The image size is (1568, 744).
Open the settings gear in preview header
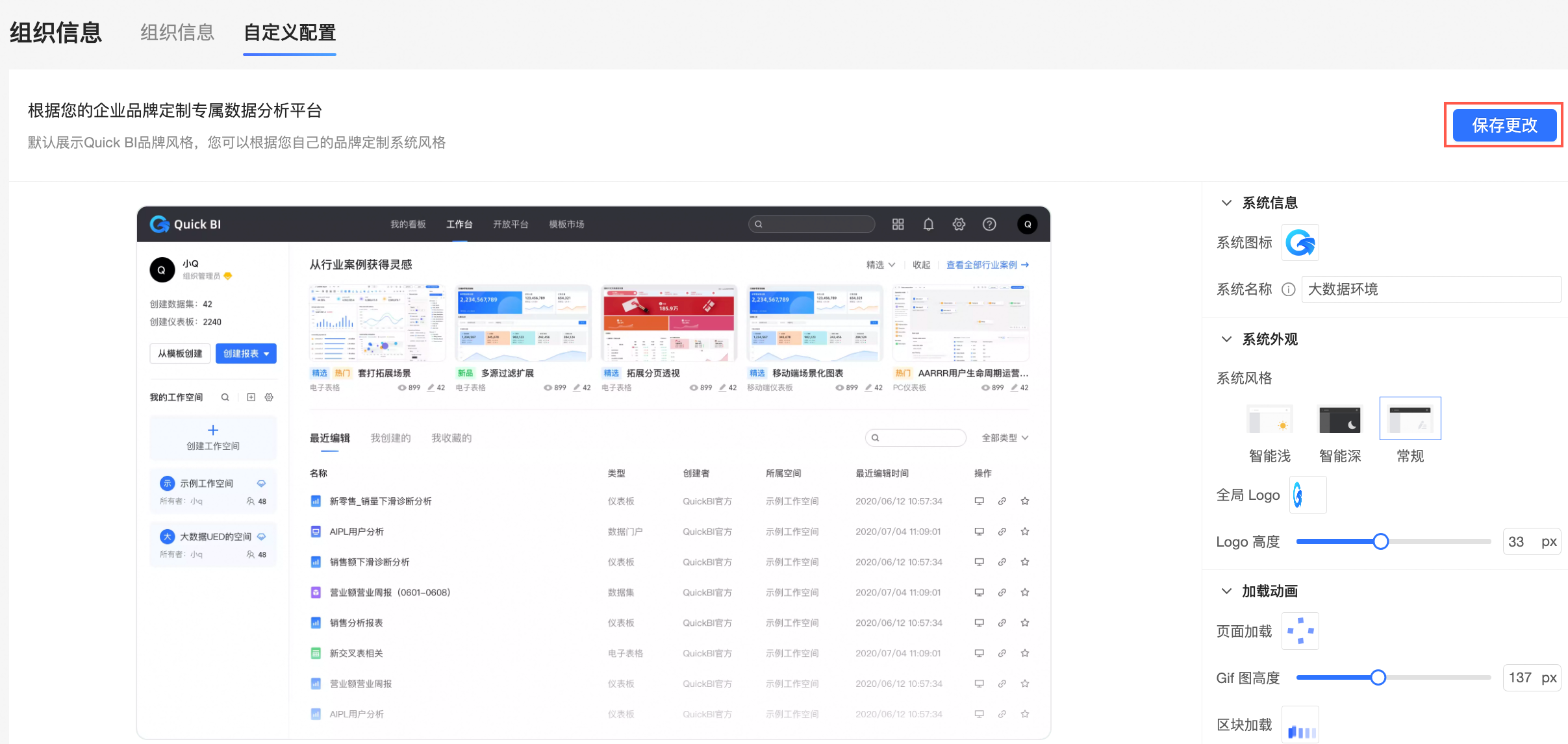click(959, 224)
